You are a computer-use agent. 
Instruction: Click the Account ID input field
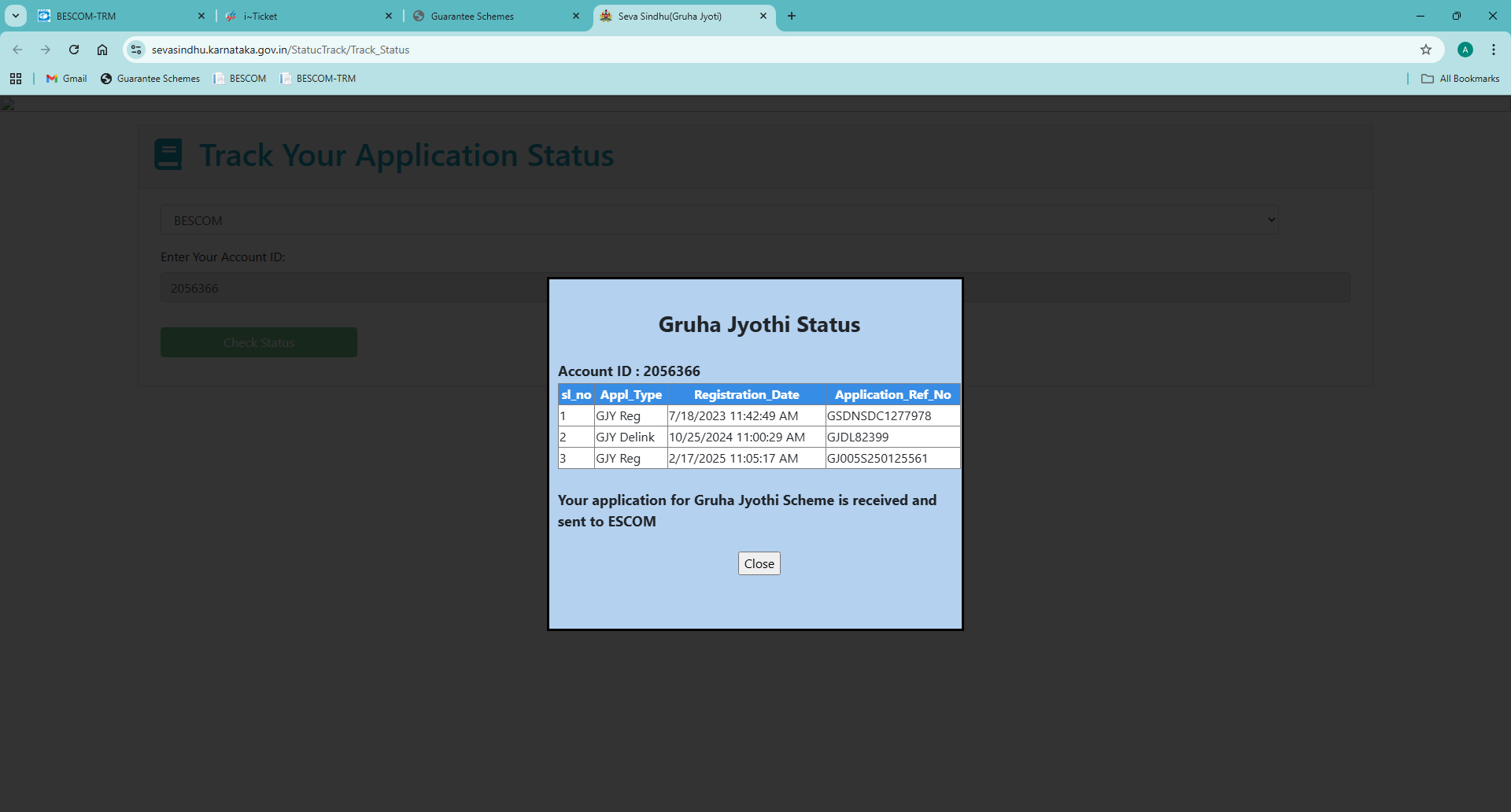(354, 288)
